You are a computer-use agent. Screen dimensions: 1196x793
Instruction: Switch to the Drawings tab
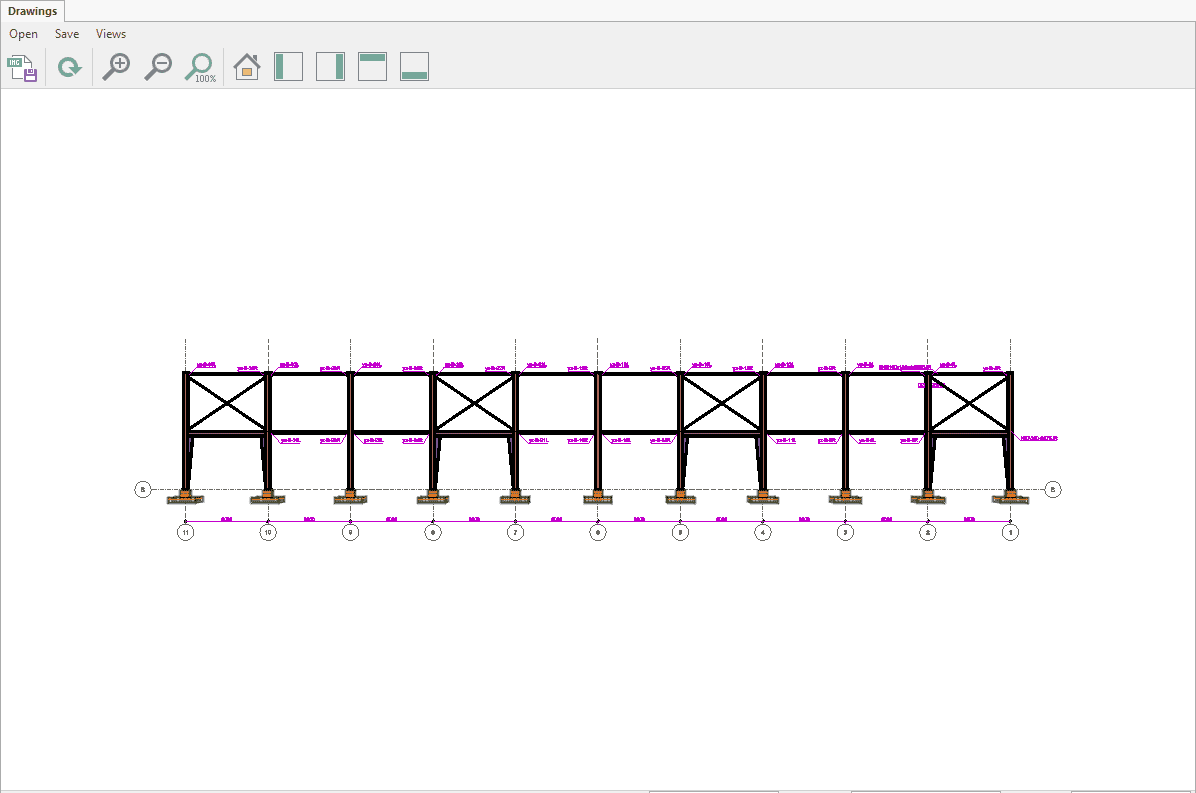tap(33, 11)
